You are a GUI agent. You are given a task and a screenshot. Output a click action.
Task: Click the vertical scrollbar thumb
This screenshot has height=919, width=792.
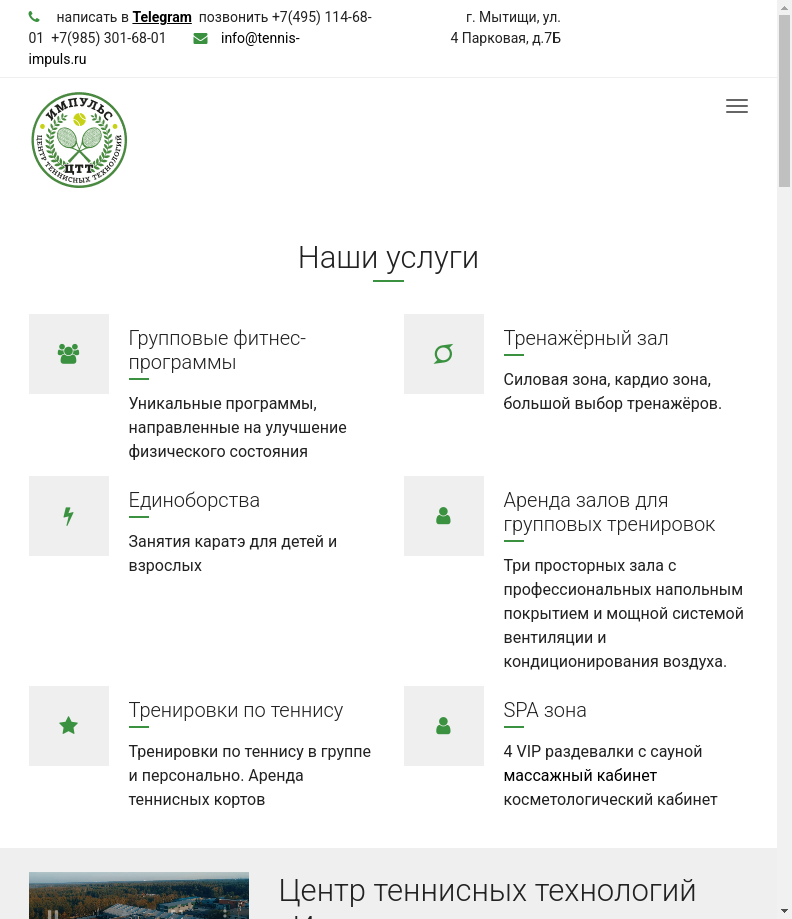pos(784,101)
